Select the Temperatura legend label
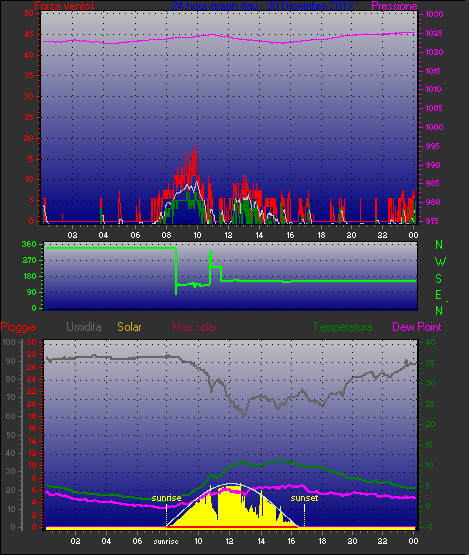The width and height of the screenshot is (469, 555). 342,327
